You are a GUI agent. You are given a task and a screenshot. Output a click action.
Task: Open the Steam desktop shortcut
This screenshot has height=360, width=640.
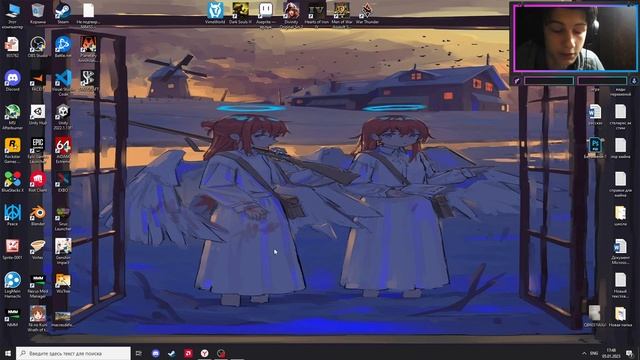(x=63, y=13)
